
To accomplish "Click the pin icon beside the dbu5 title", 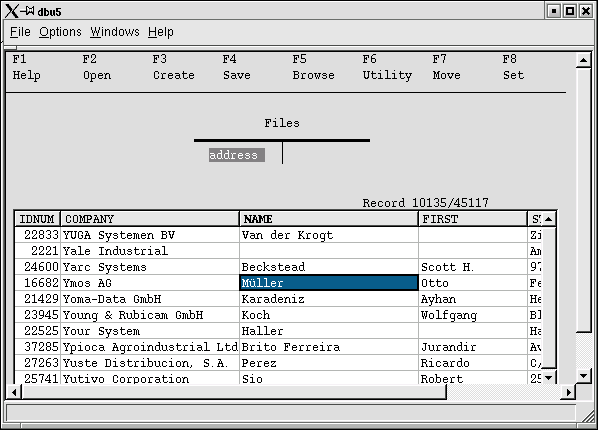I will click(27, 11).
